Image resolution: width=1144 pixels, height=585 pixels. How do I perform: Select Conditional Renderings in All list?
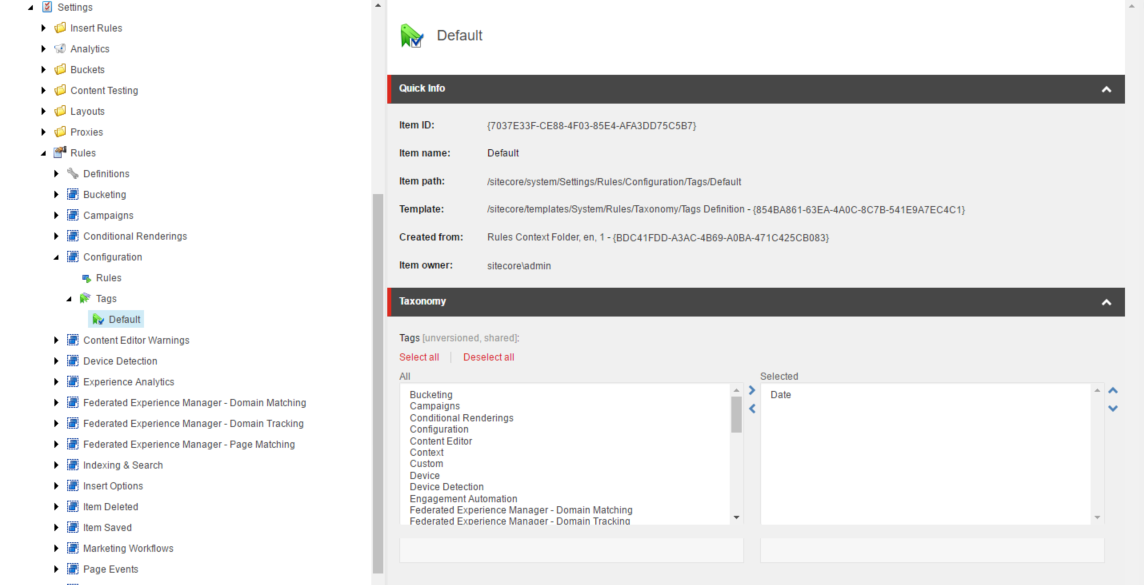coord(461,418)
